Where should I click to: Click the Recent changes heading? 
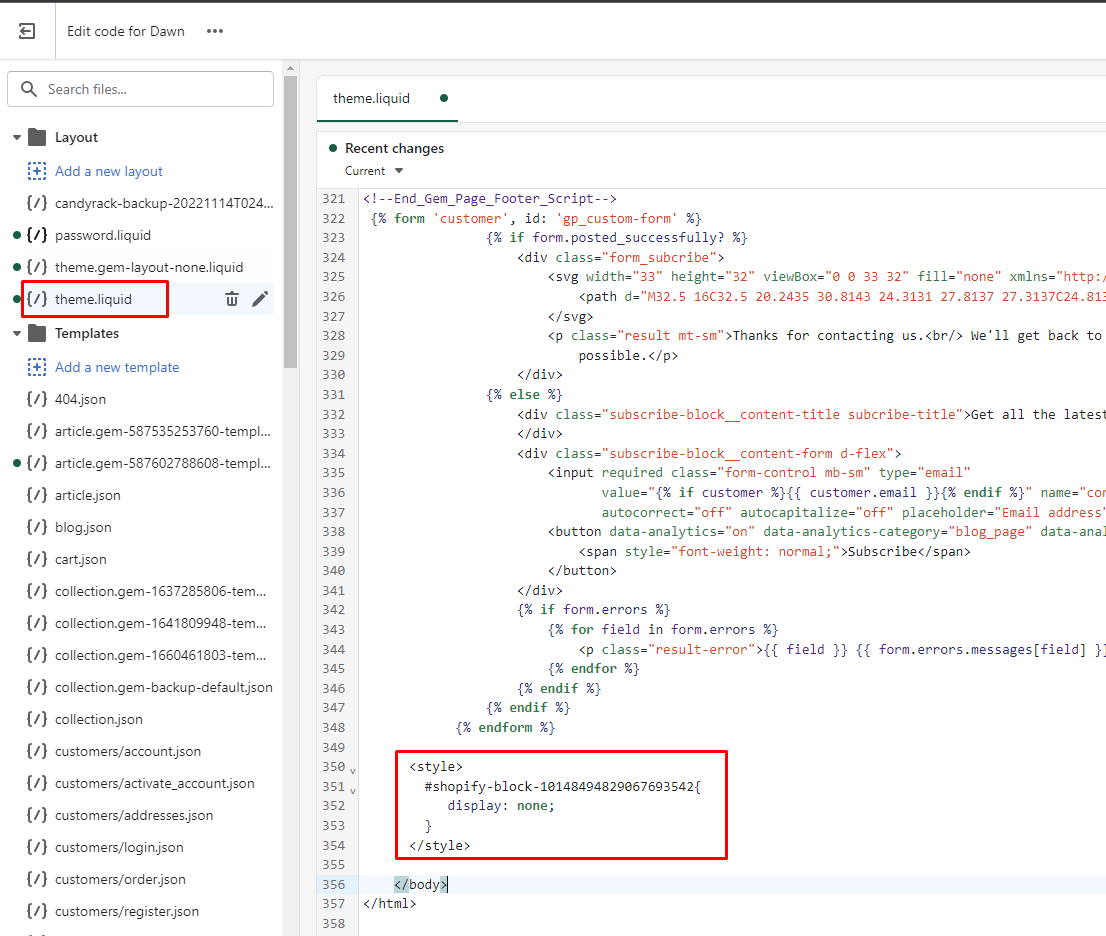394,148
